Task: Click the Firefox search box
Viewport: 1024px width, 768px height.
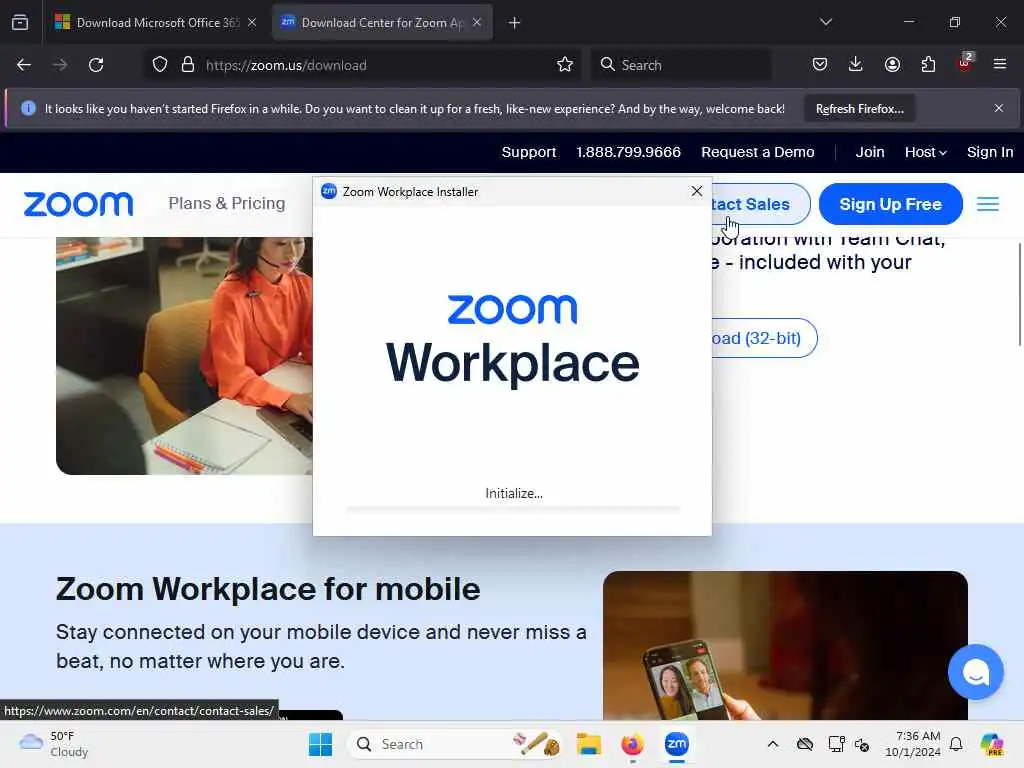Action: coord(682,65)
